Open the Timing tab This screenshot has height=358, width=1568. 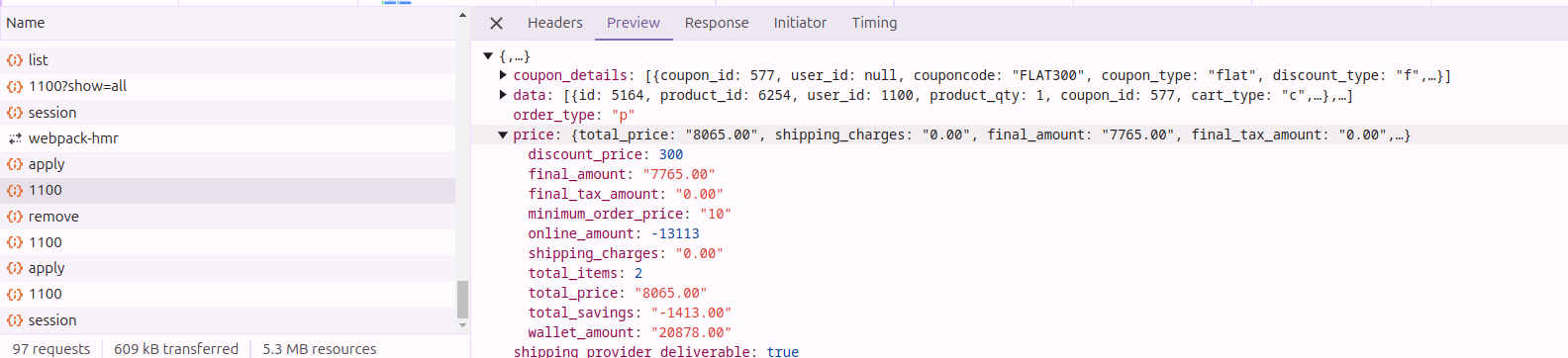tap(874, 23)
